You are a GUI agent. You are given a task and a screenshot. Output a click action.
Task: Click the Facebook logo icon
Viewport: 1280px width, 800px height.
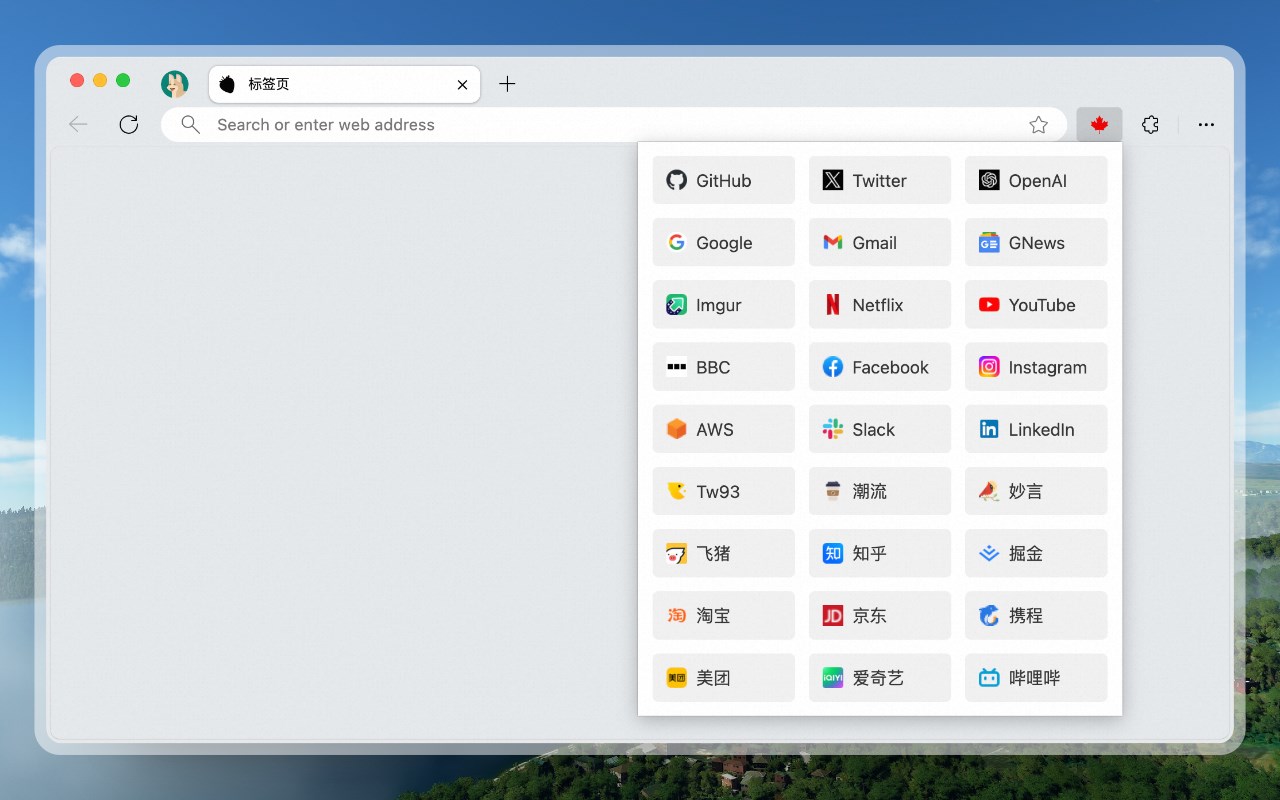(x=833, y=367)
